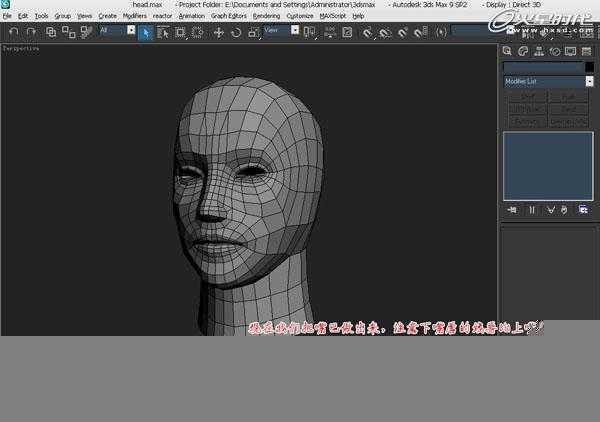Open the Modifiers menu
The image size is (600, 422).
[135, 16]
